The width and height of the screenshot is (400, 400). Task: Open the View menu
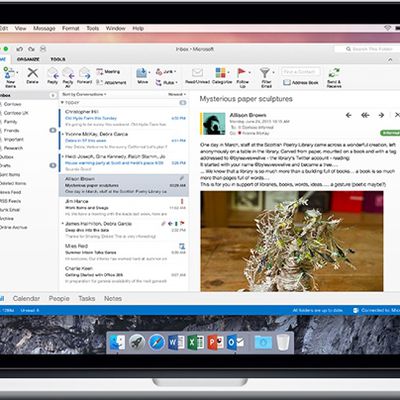coord(20,28)
